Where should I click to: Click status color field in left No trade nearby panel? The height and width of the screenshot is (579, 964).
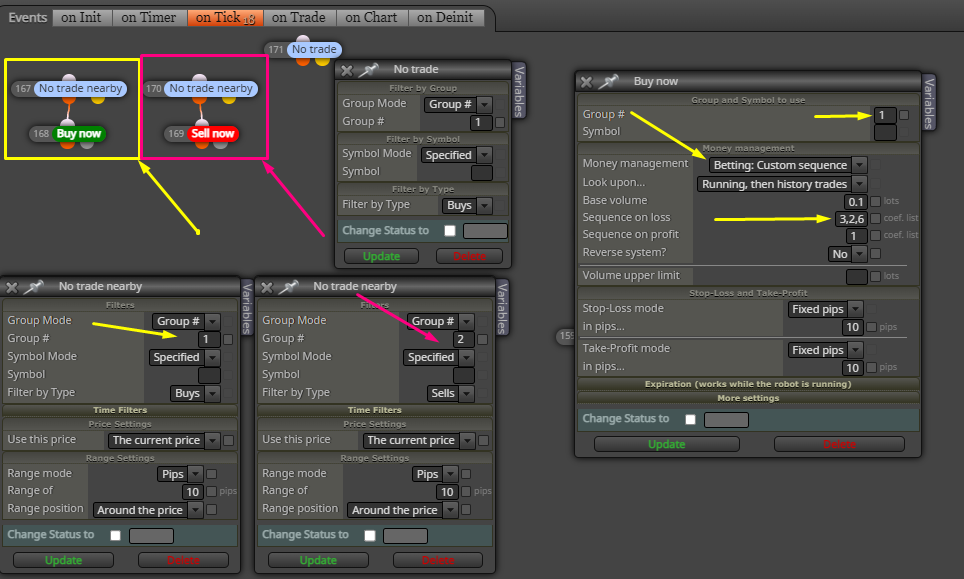[x=151, y=536]
